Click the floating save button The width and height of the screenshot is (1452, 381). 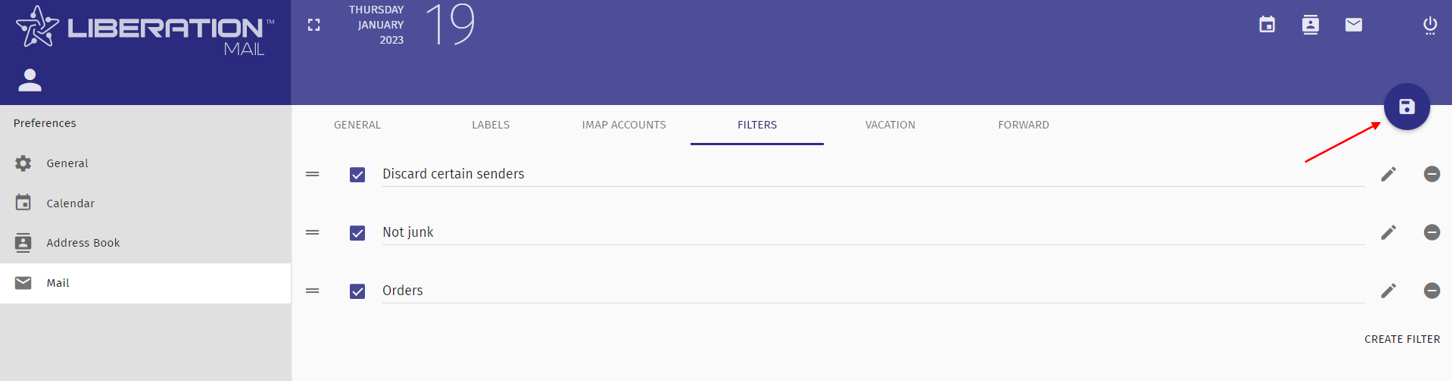1407,107
